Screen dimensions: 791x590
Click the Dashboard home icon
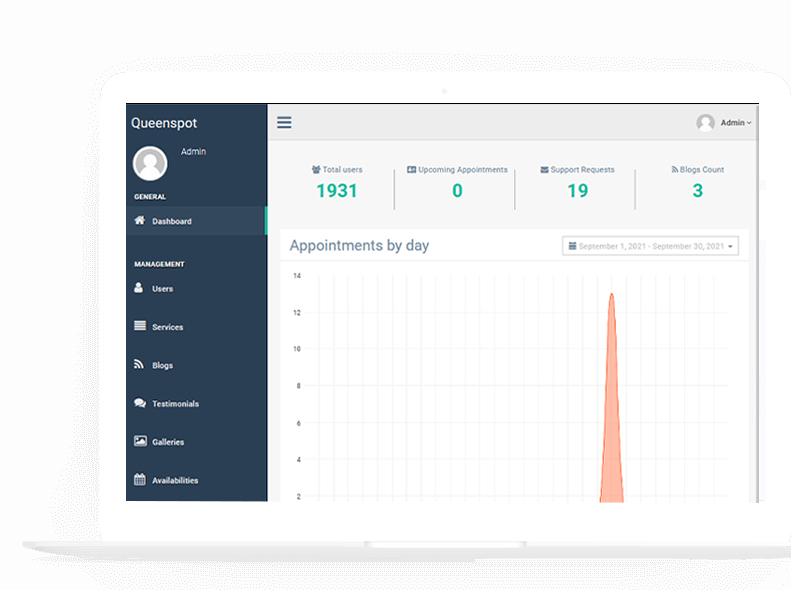pos(140,221)
